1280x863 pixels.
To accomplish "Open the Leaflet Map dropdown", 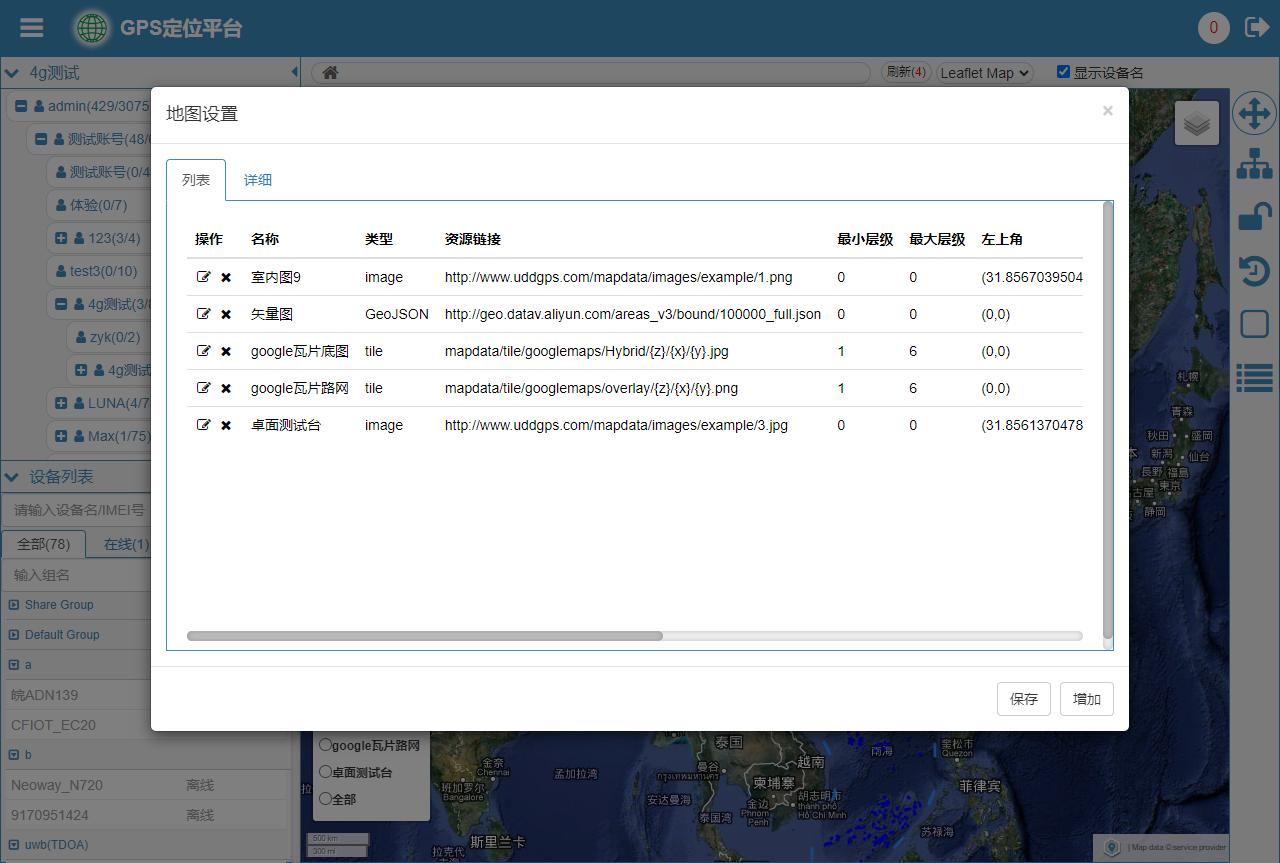I will tap(984, 73).
